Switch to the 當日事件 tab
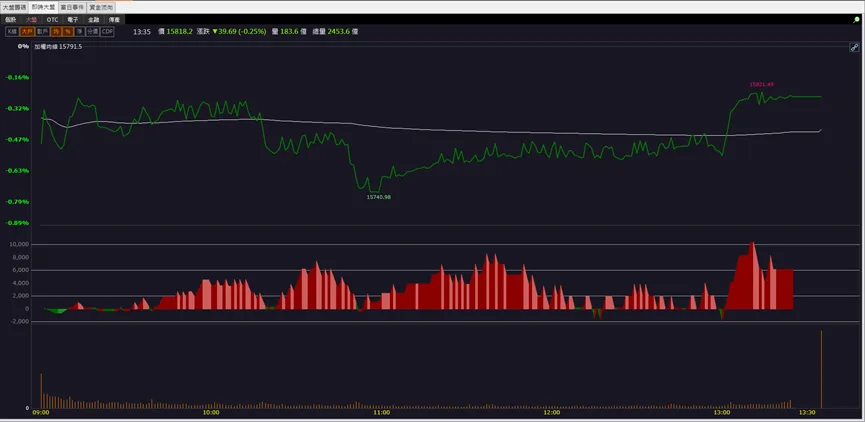The height and width of the screenshot is (422, 865). 72,7
